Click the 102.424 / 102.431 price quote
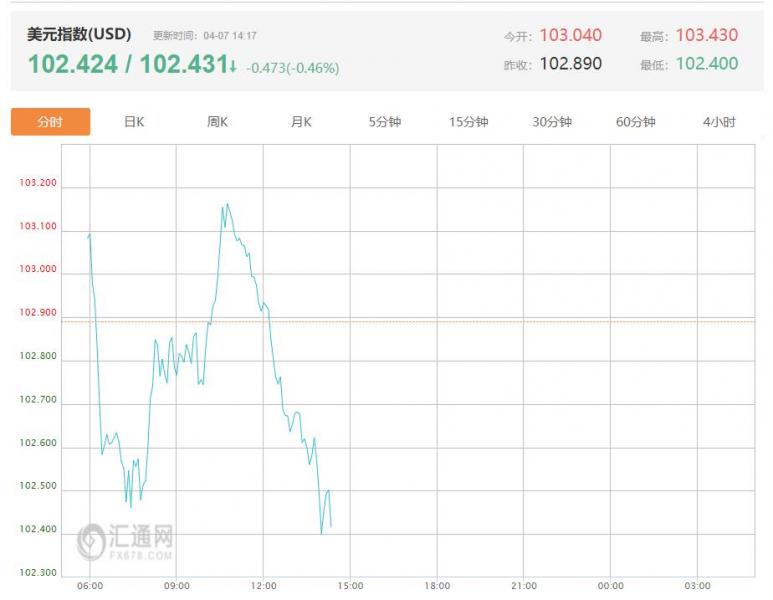 [x=127, y=65]
